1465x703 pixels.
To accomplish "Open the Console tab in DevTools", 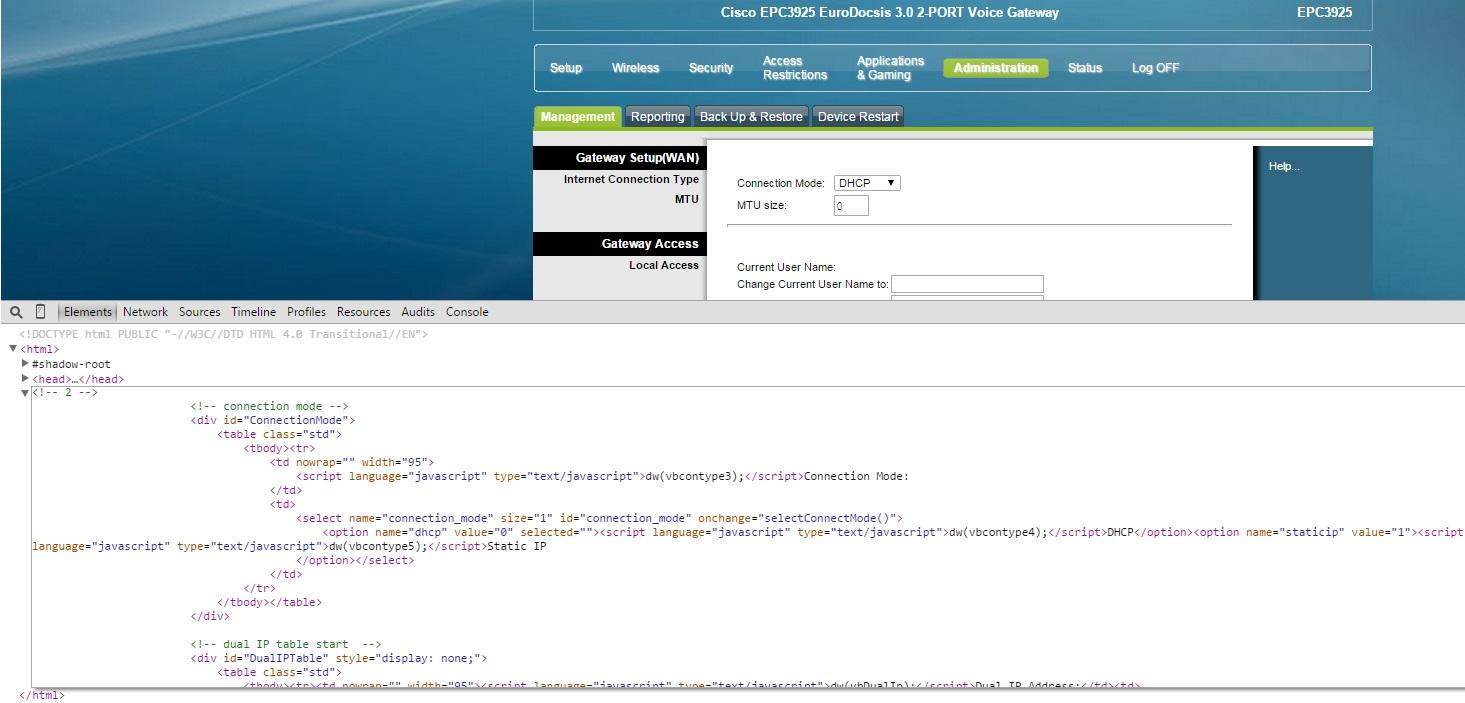I will (467, 312).
